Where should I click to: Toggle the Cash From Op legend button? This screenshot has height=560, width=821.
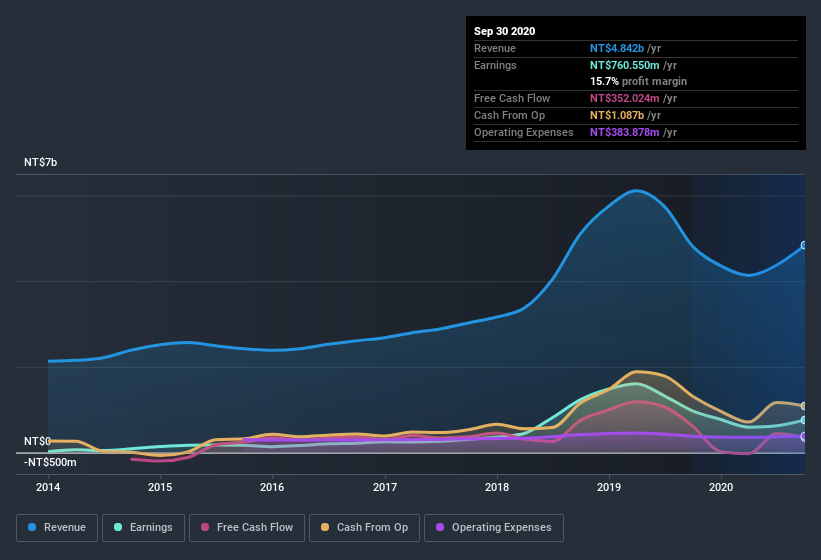[x=364, y=528]
